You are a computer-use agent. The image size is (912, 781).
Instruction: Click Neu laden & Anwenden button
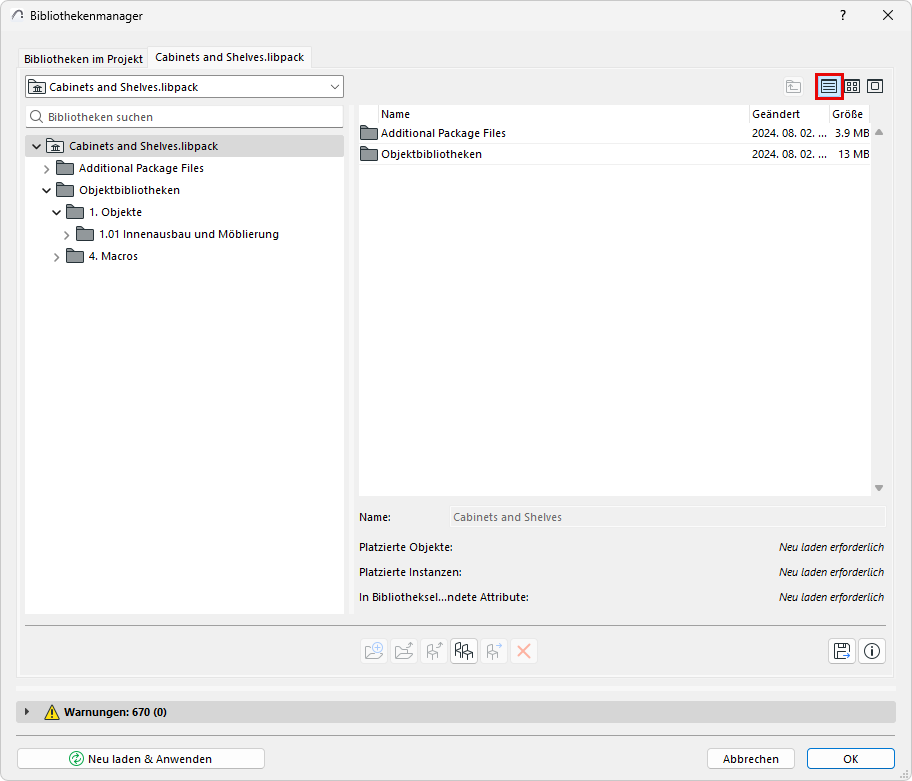(141, 758)
